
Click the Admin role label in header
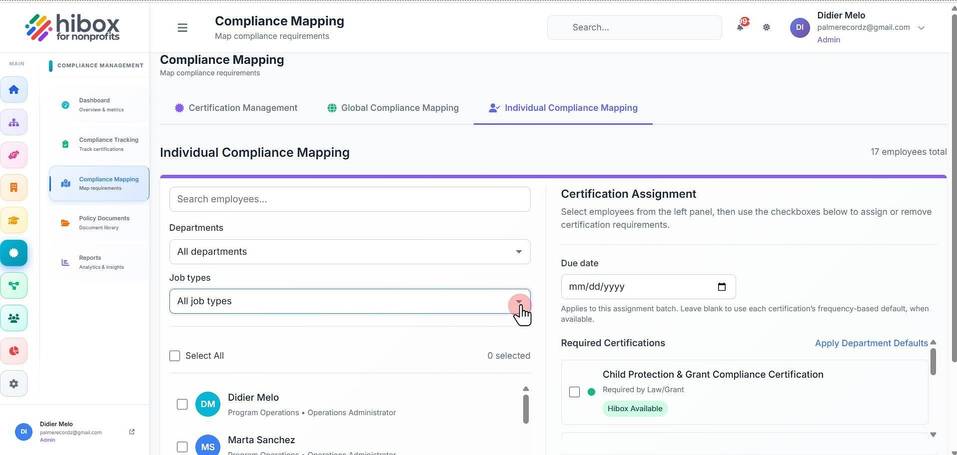(x=828, y=40)
